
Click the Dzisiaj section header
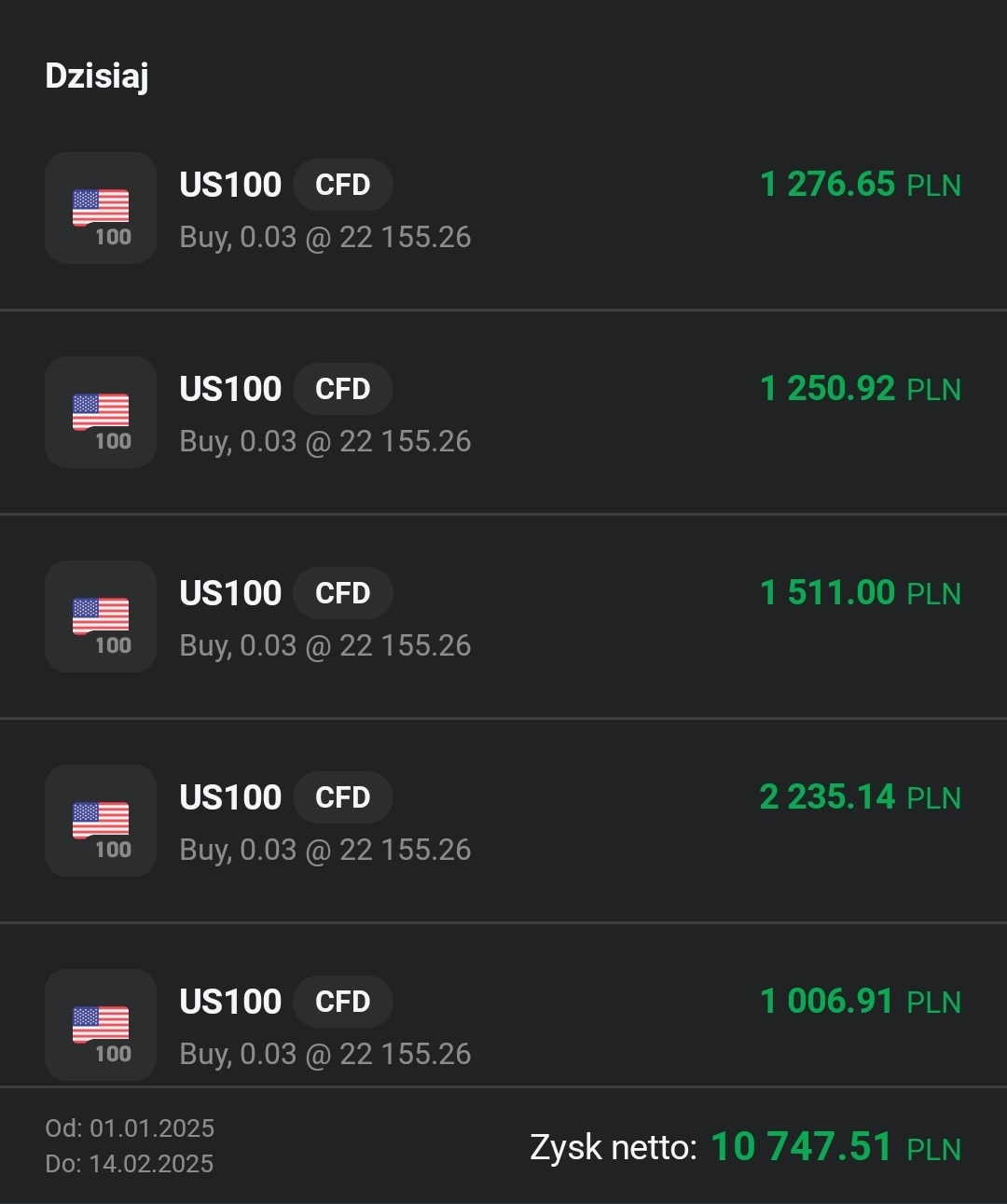tap(97, 76)
